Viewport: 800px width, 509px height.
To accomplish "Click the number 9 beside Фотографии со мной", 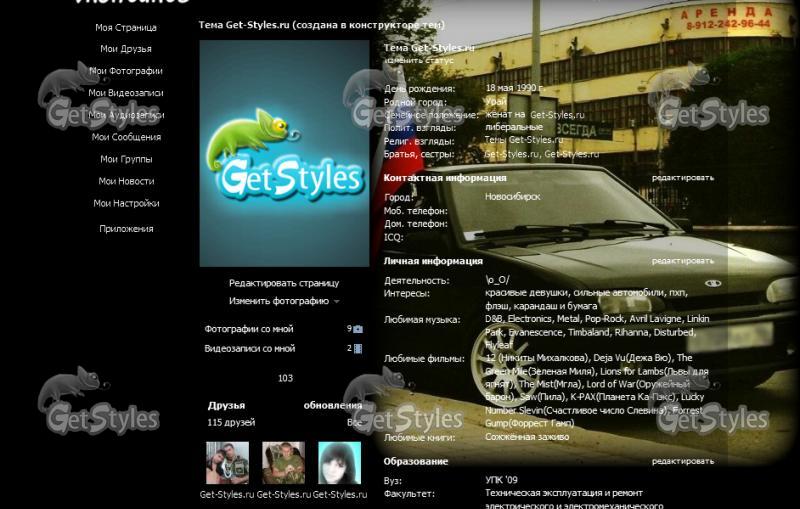I will tap(349, 329).
